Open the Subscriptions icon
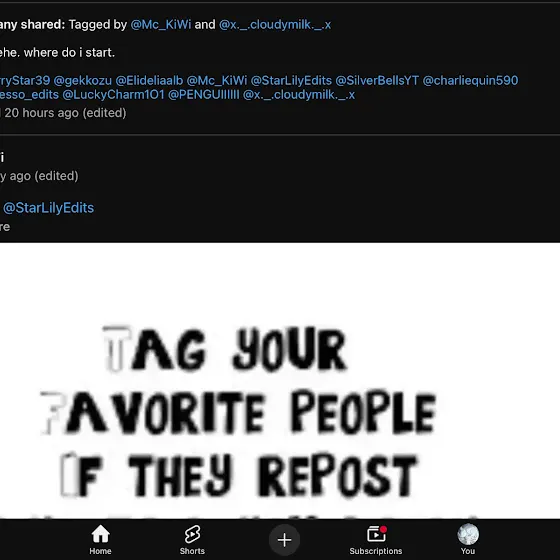 click(376, 534)
